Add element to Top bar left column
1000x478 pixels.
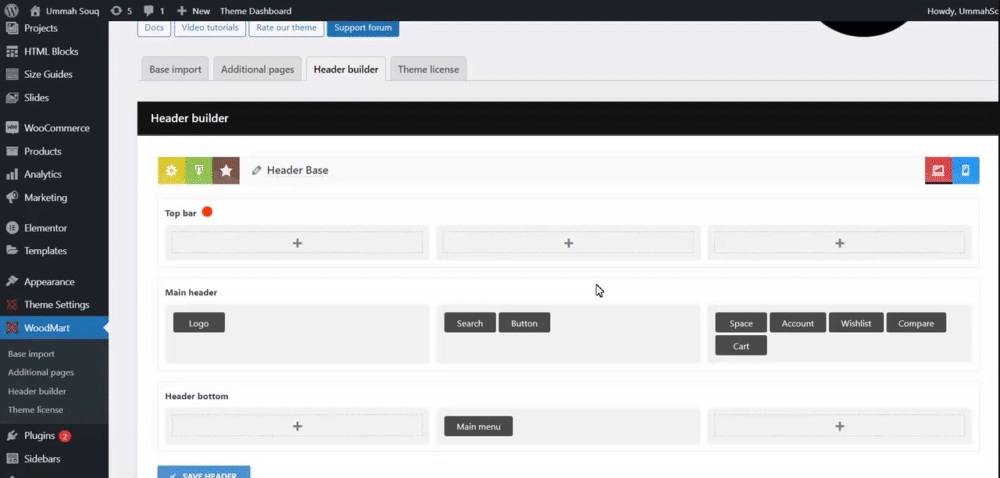pos(297,243)
